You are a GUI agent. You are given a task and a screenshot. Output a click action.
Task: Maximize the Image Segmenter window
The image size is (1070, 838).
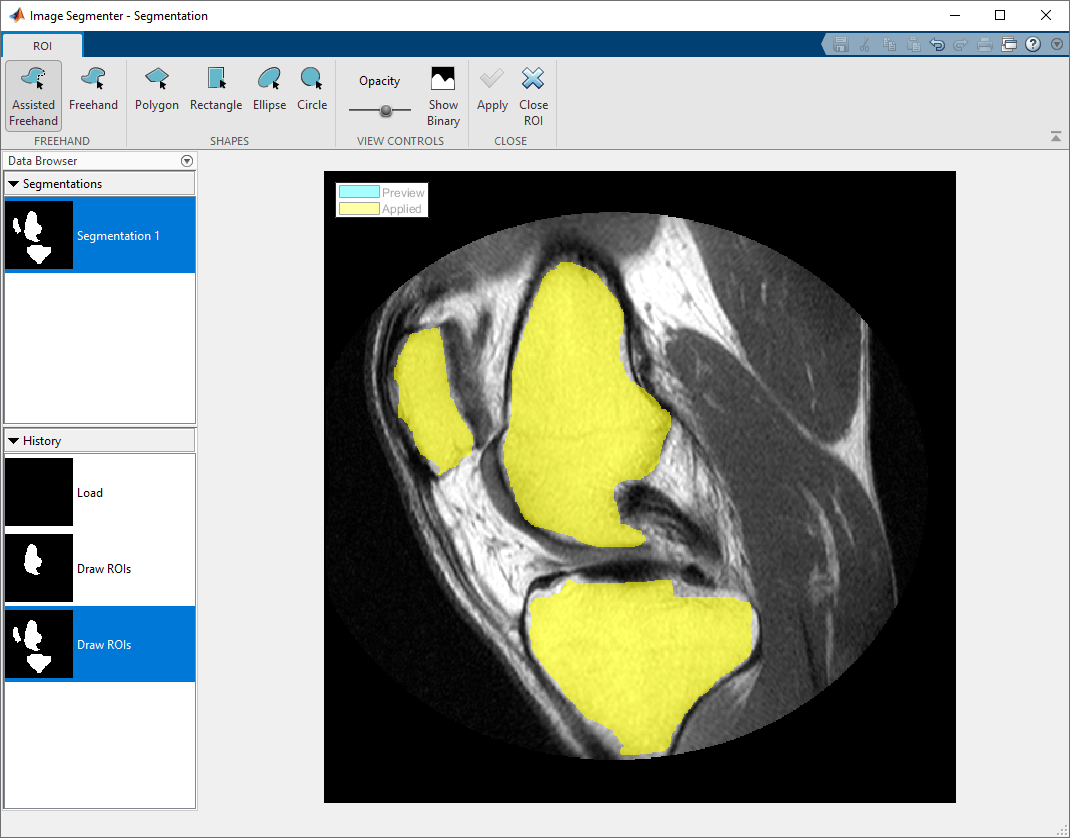1000,15
